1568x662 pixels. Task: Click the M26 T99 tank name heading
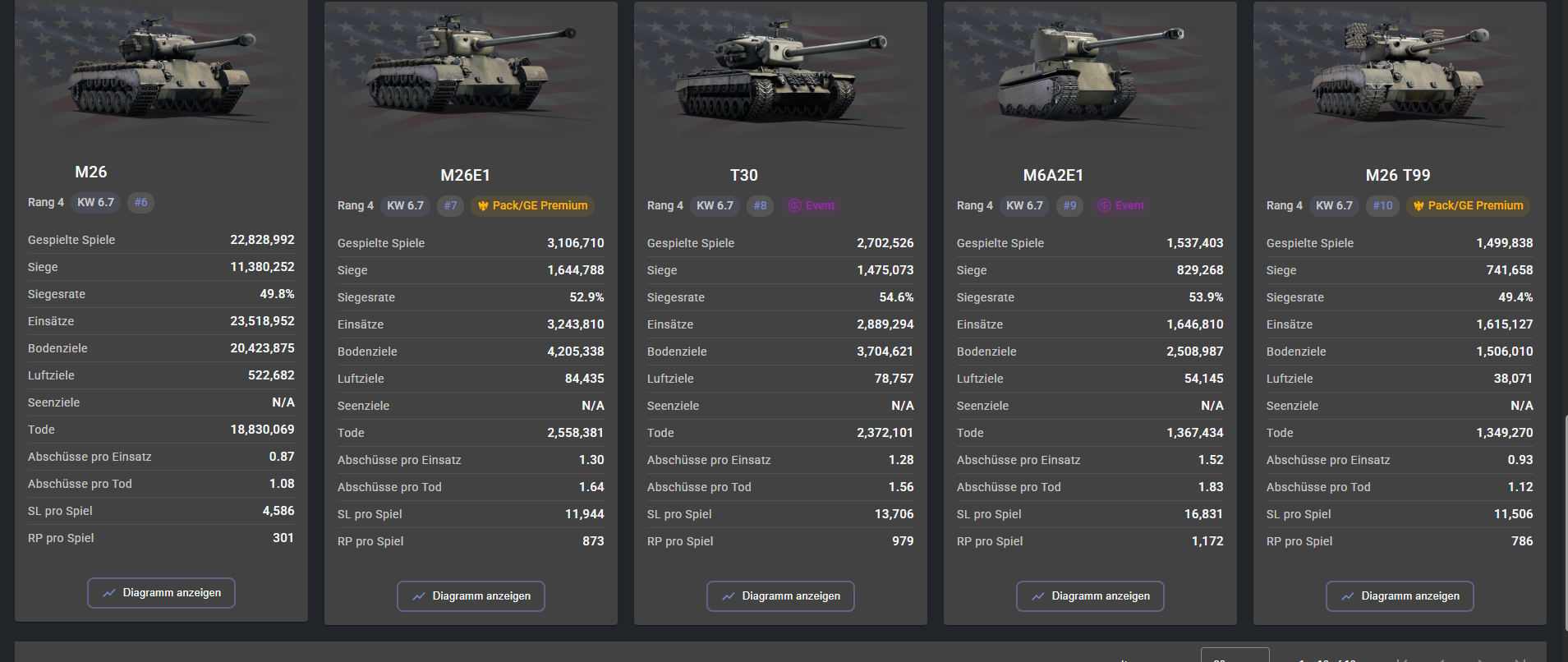click(x=1398, y=175)
